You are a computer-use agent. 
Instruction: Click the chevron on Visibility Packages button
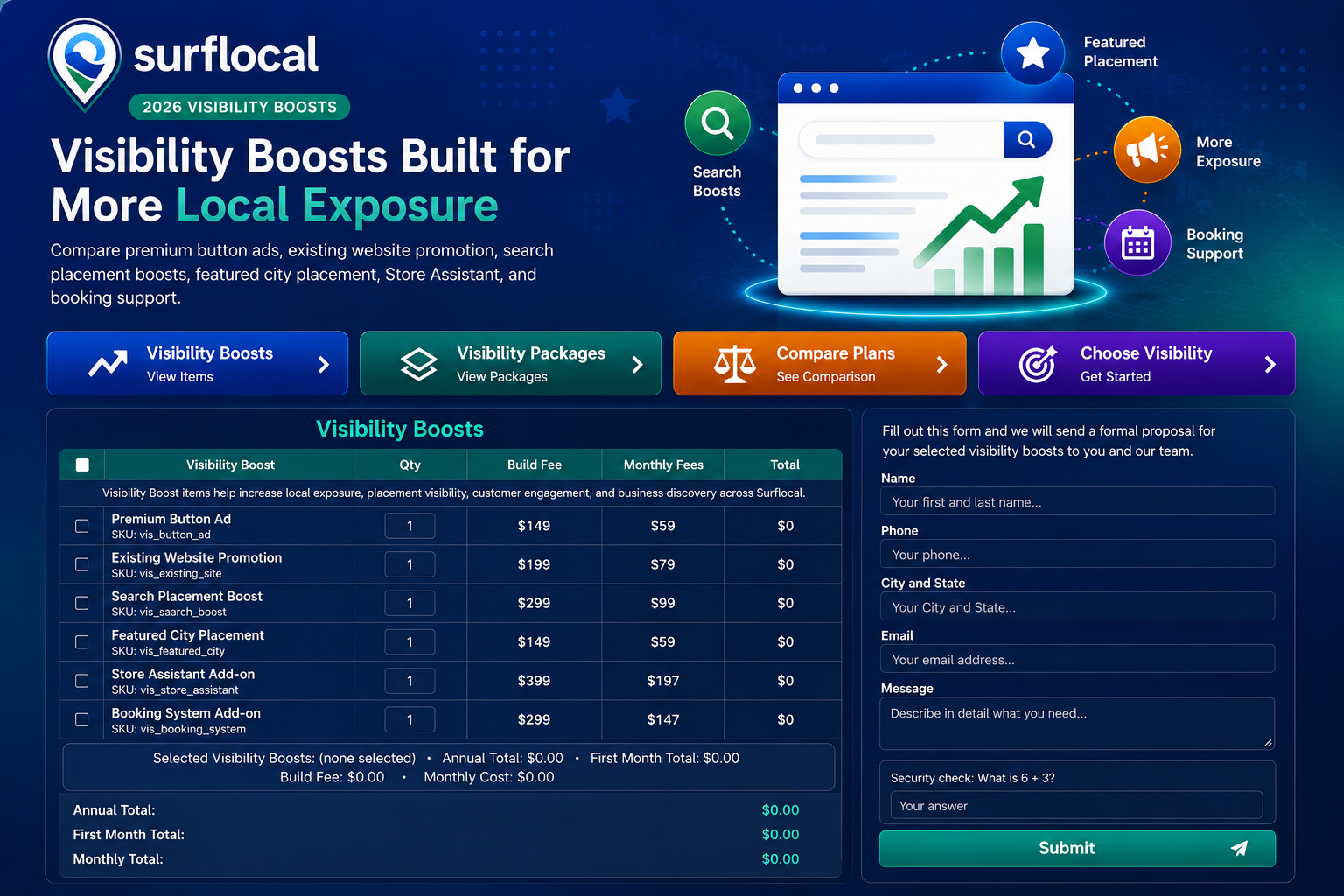[x=637, y=364]
